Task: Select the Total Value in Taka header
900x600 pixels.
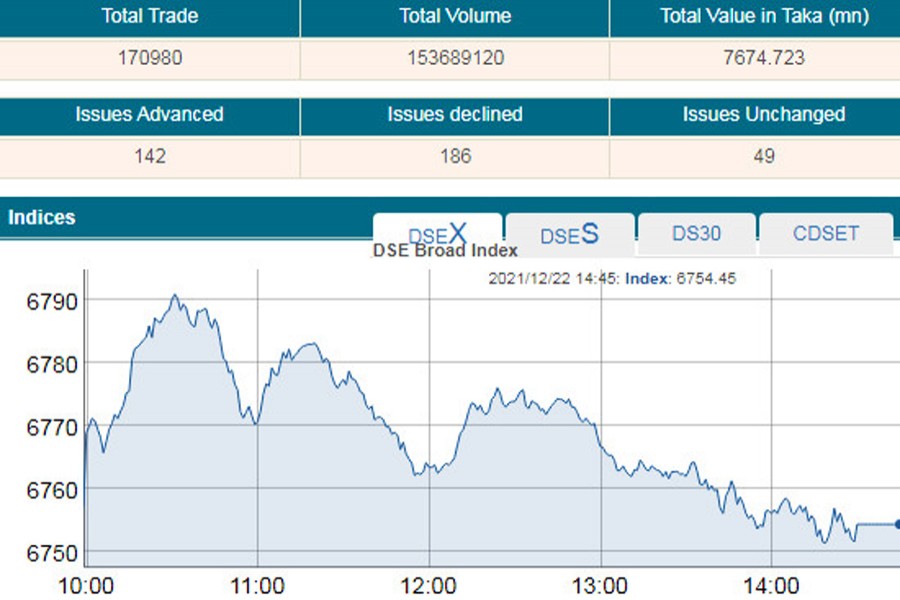Action: pos(764,16)
